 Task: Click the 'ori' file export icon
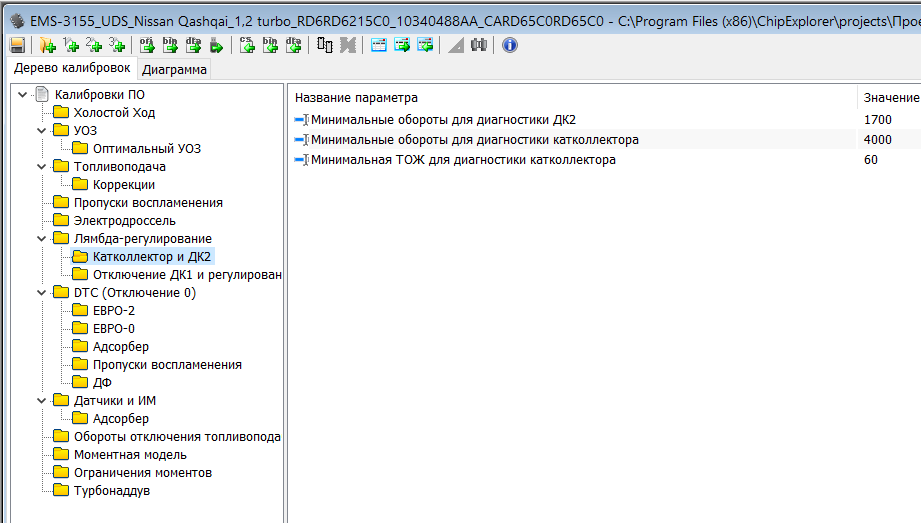click(147, 45)
